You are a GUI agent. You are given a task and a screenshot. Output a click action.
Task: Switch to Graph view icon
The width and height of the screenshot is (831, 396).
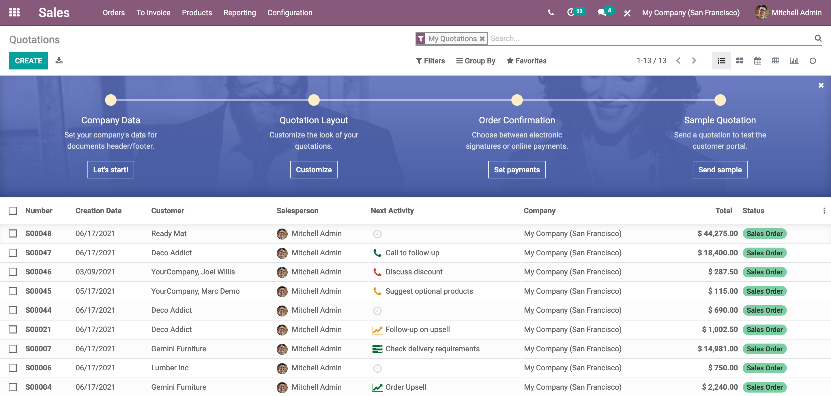pos(793,61)
